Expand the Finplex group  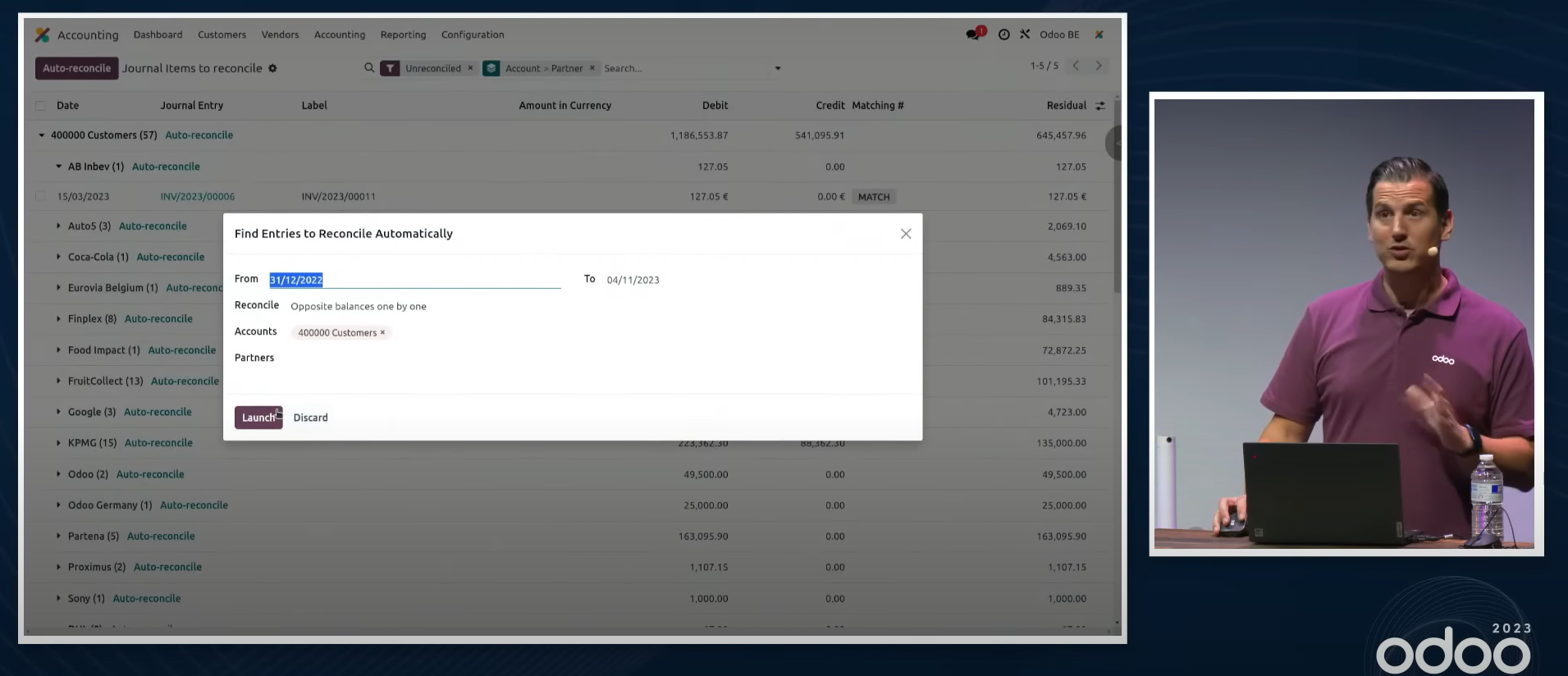click(x=58, y=318)
